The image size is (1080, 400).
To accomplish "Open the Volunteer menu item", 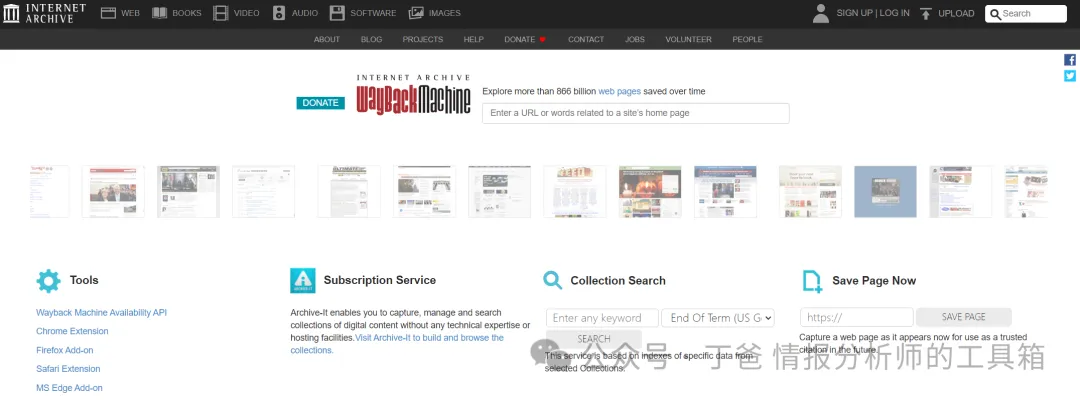I will click(x=689, y=39).
